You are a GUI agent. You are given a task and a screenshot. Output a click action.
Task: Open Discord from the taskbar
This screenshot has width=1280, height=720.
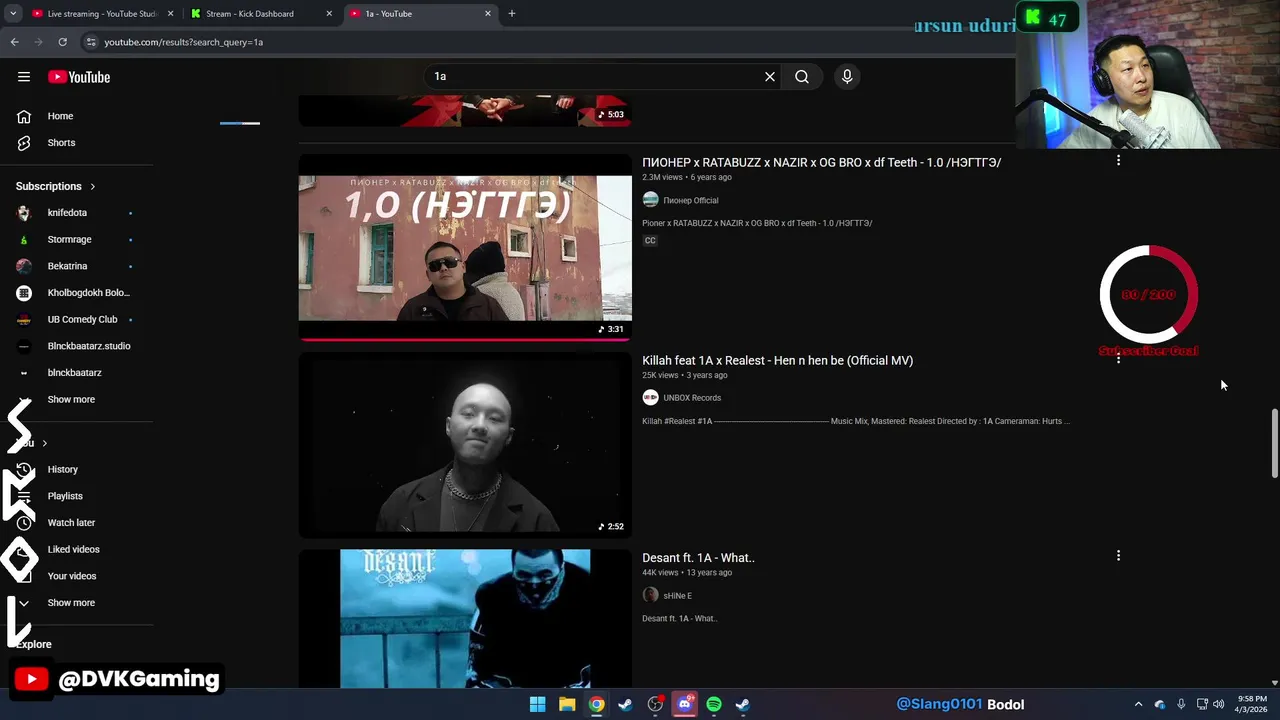pos(685,705)
